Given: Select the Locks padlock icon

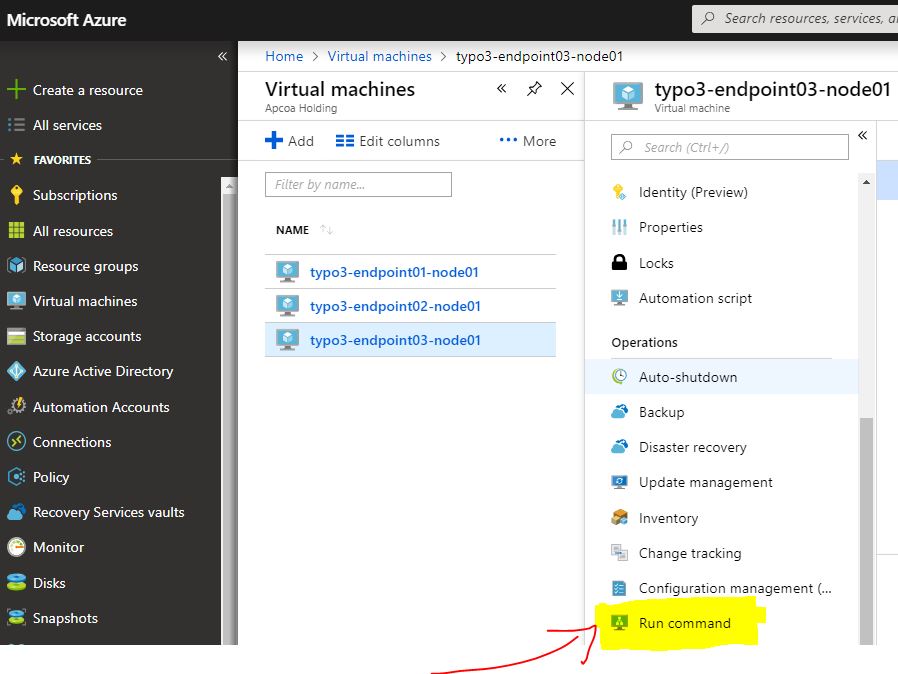Looking at the screenshot, I should pyautogui.click(x=619, y=263).
